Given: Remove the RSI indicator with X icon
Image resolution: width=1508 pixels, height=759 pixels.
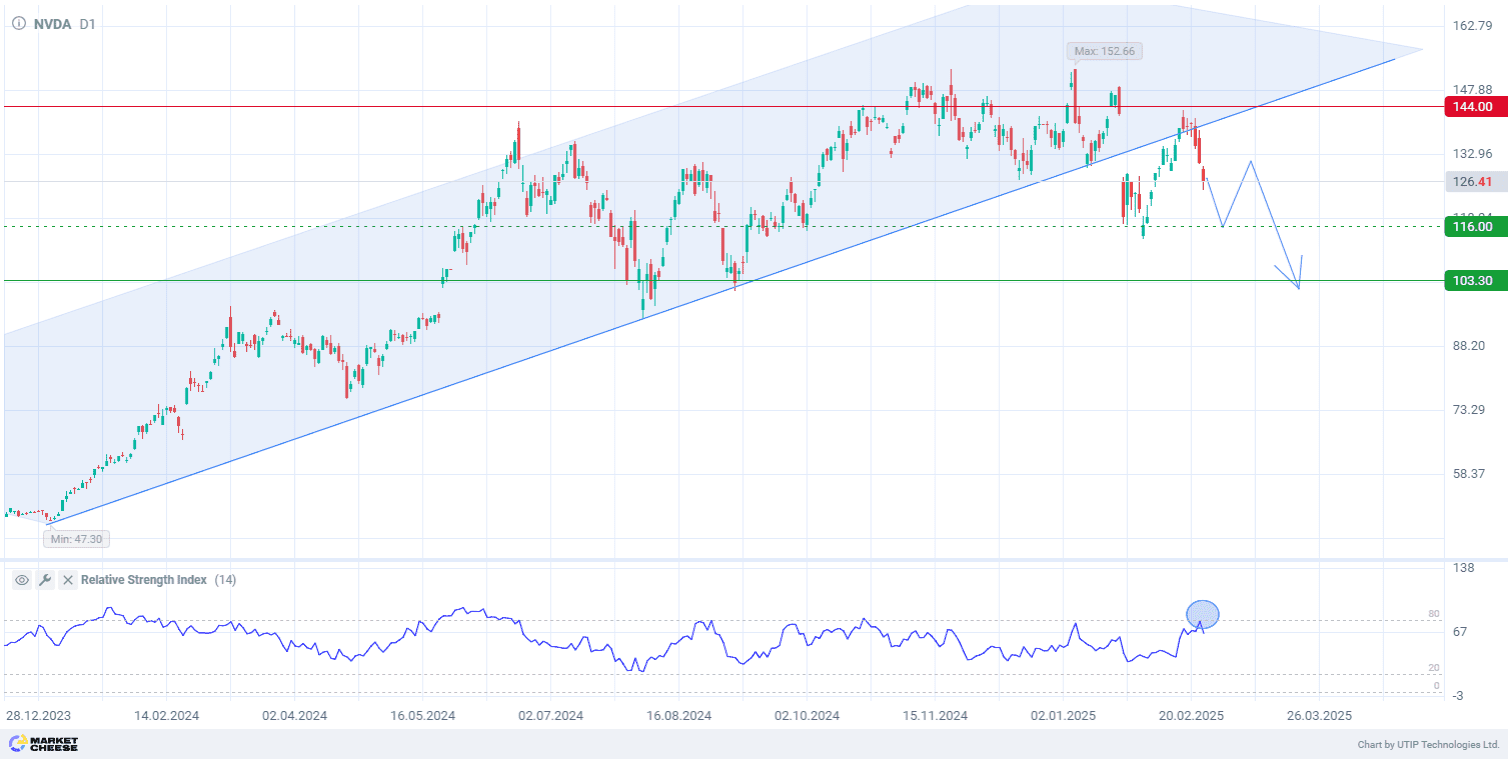Looking at the screenshot, I should (x=68, y=580).
